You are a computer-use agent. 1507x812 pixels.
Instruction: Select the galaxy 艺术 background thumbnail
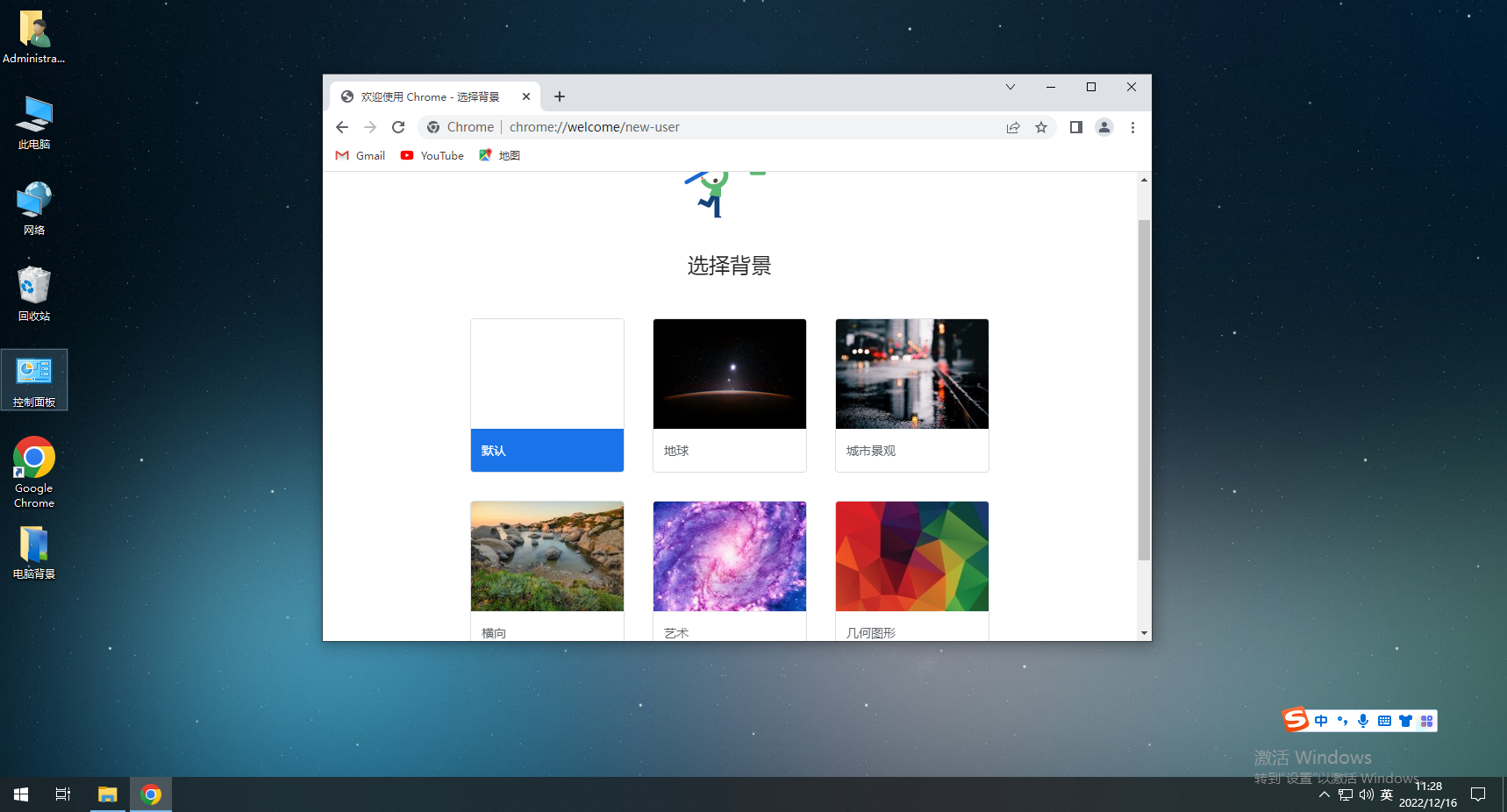[x=730, y=557]
